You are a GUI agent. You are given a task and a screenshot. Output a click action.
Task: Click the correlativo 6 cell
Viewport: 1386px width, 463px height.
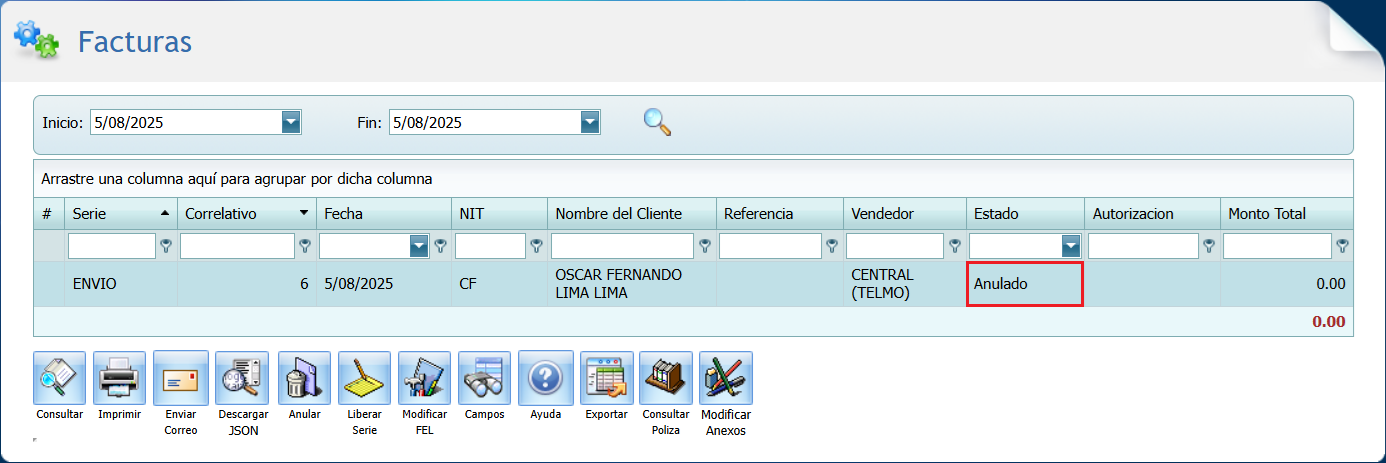click(x=247, y=284)
